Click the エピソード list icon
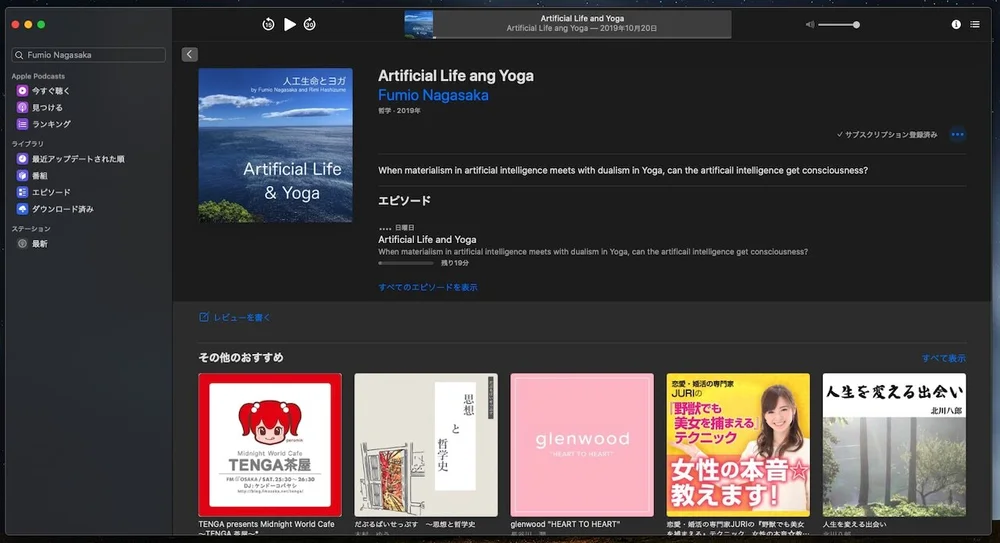 [22, 192]
